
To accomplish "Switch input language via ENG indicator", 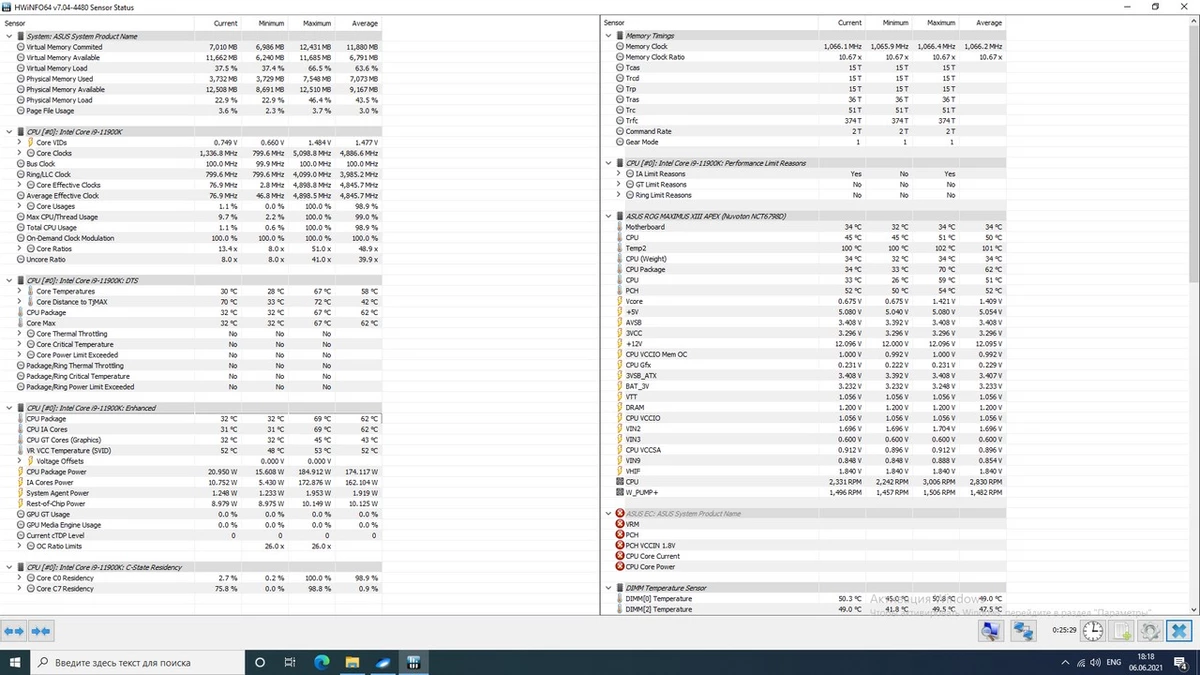I will 1112,662.
